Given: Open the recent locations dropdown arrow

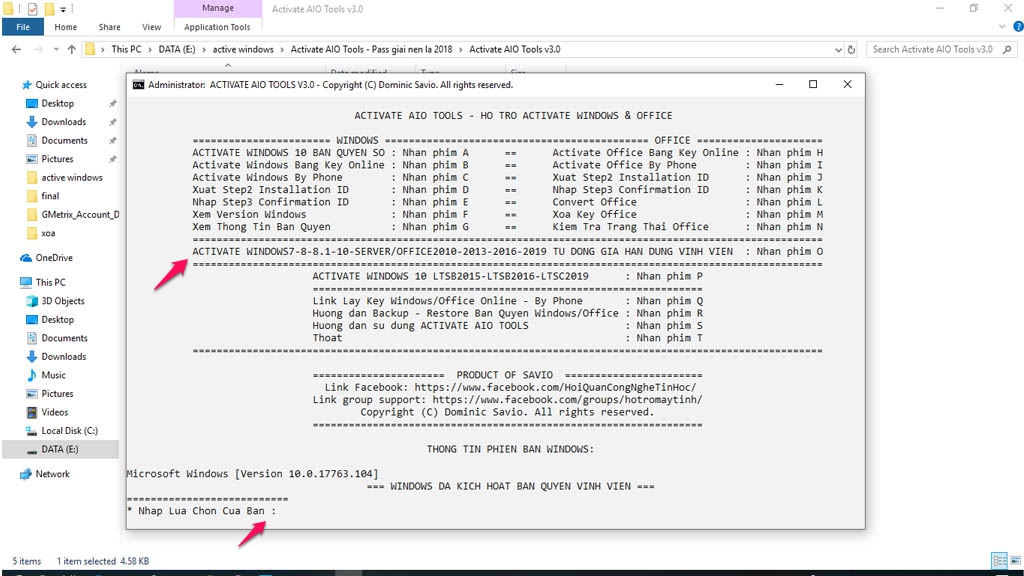Looking at the screenshot, I should click(56, 49).
